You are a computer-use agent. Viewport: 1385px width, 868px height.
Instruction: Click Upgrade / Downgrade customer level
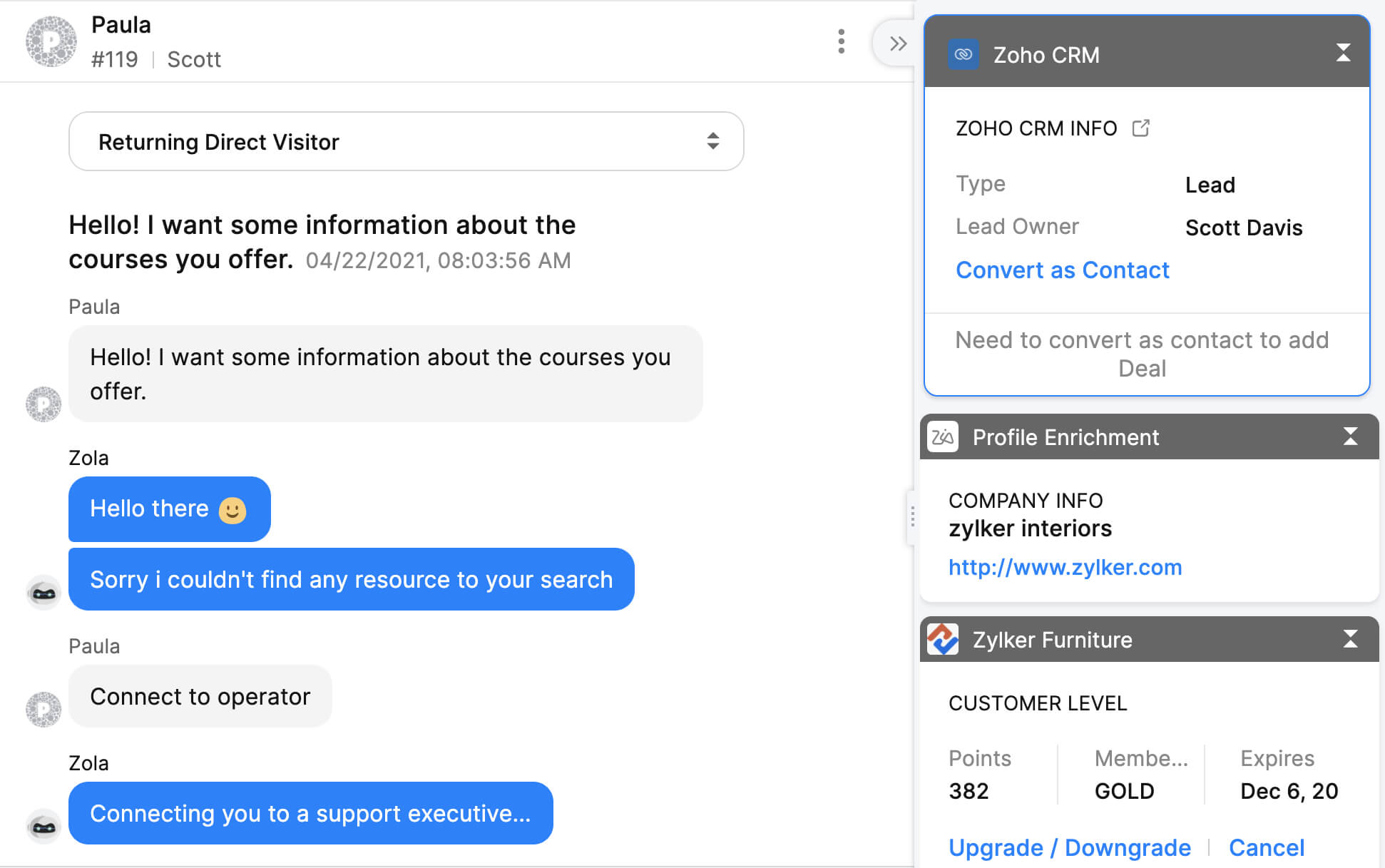pyautogui.click(x=1069, y=847)
